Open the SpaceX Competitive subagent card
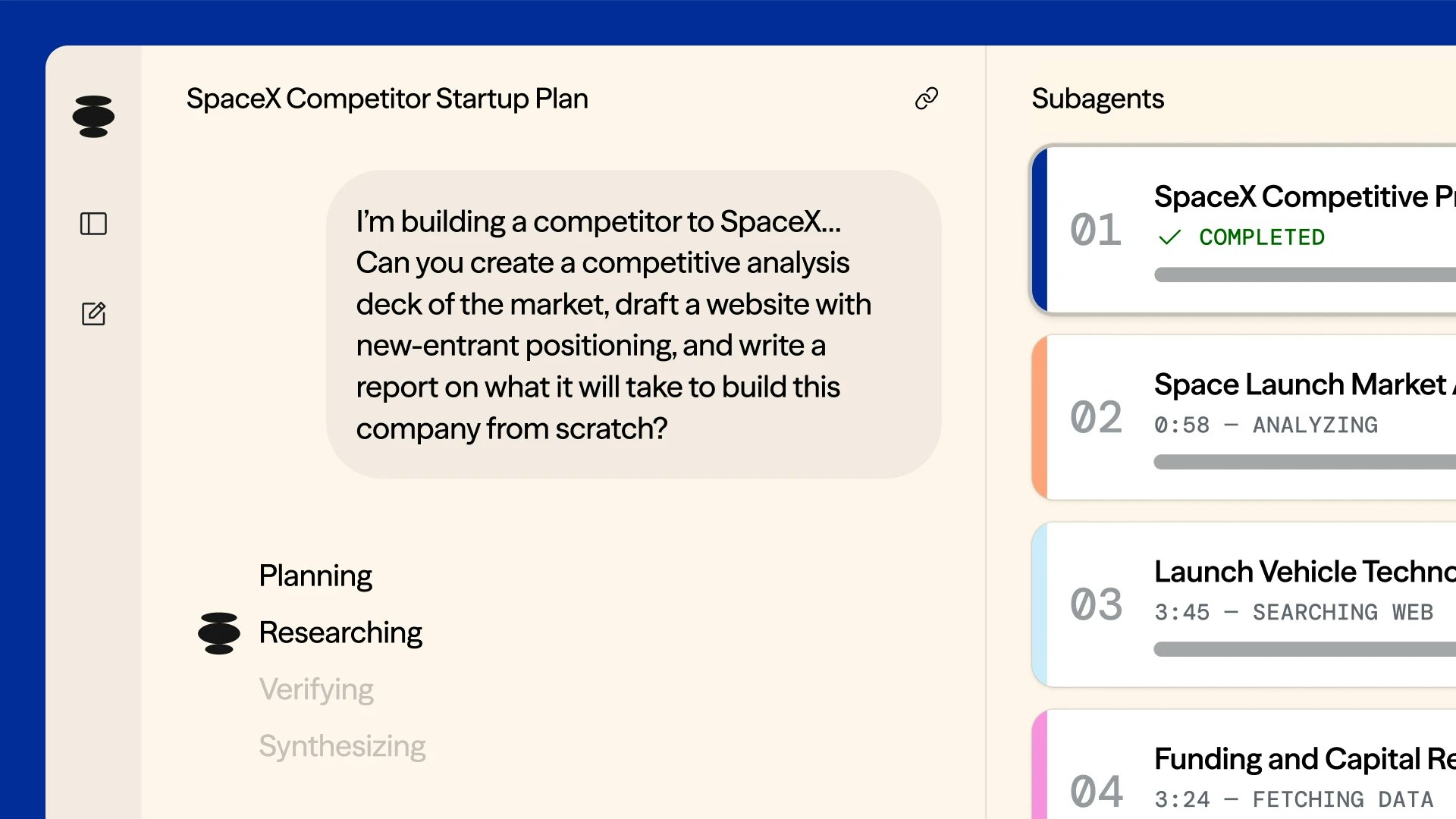 coord(1244,230)
